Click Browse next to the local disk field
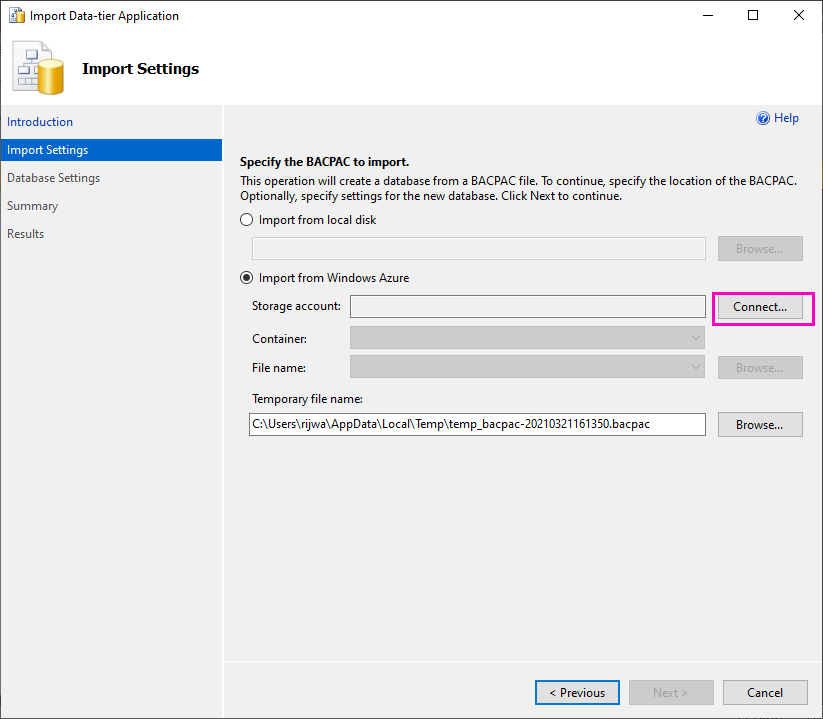 (x=759, y=248)
